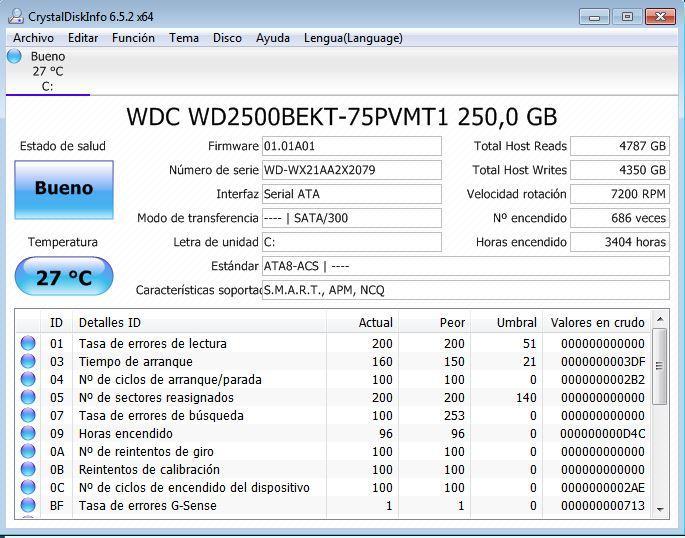Select the C: drive tab showing Bueno
Screen dimensions: 685x538
(x=48, y=71)
